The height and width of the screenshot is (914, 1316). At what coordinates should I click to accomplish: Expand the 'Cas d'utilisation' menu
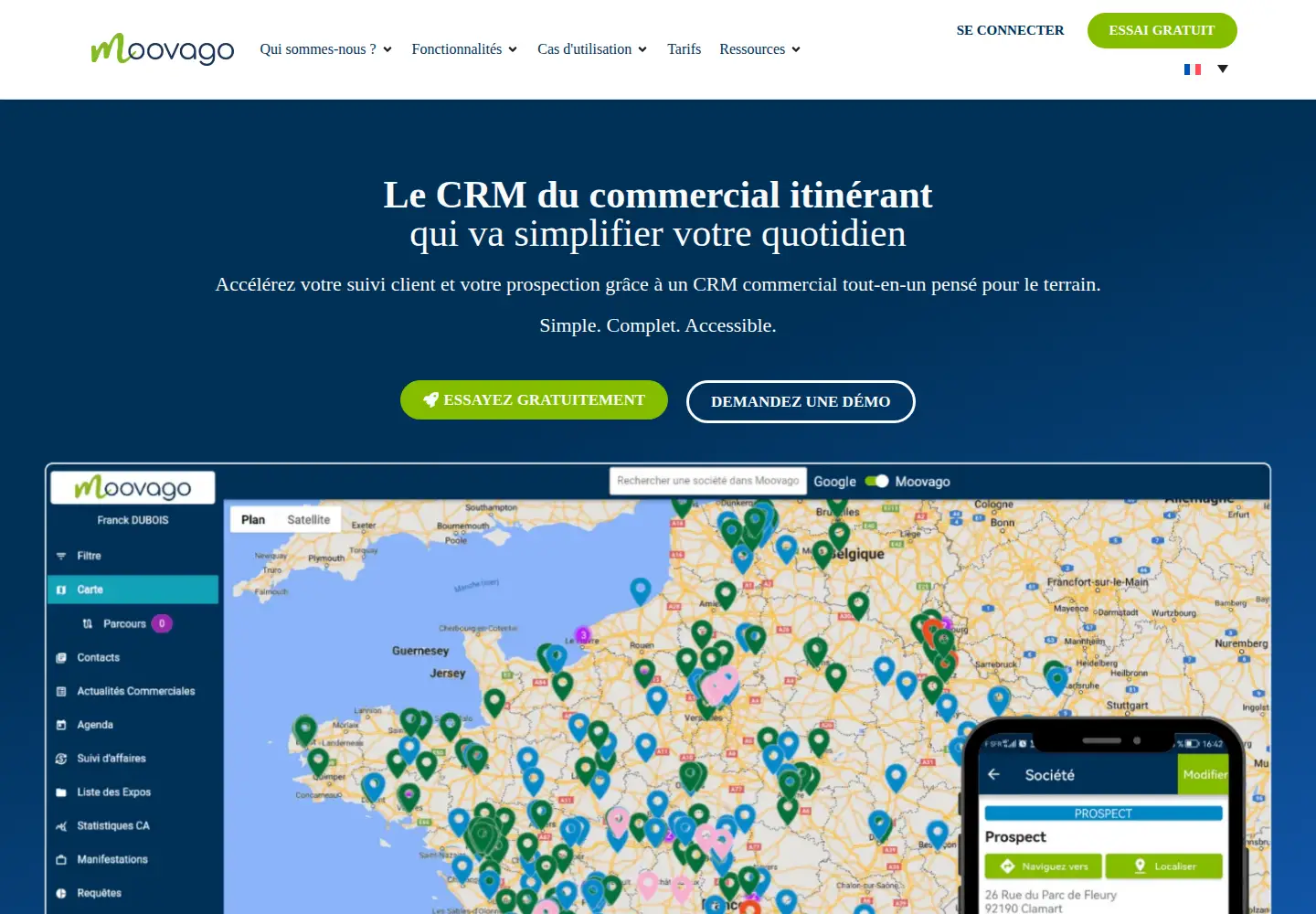pos(592,49)
